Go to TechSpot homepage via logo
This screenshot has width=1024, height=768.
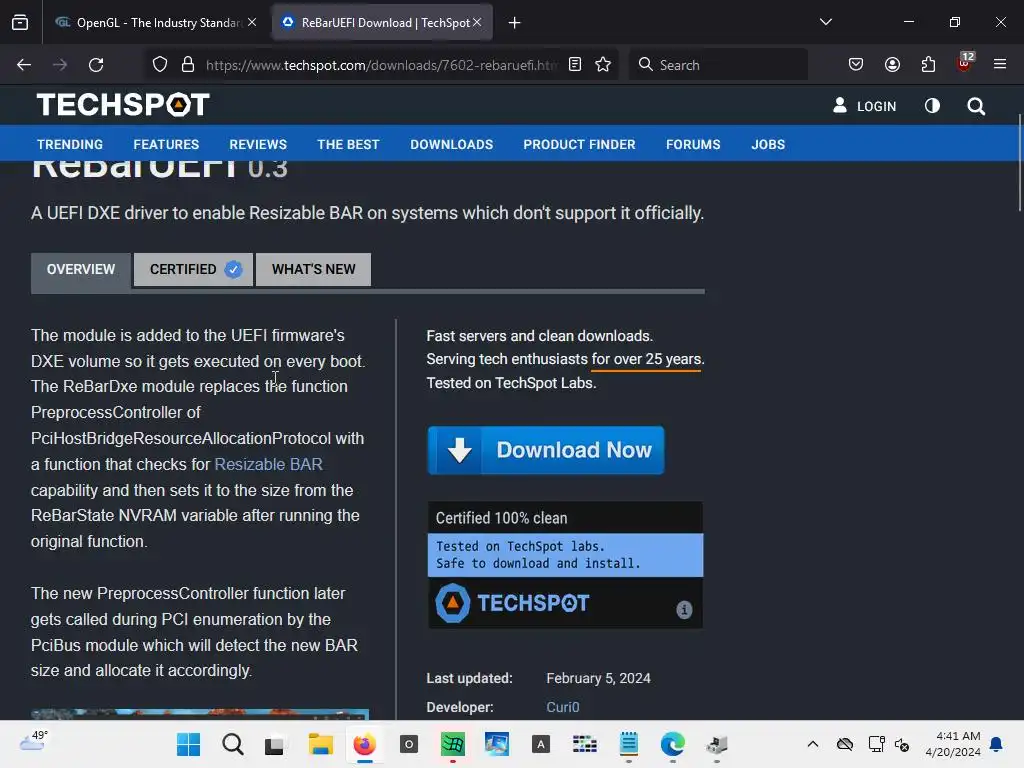[x=123, y=104]
